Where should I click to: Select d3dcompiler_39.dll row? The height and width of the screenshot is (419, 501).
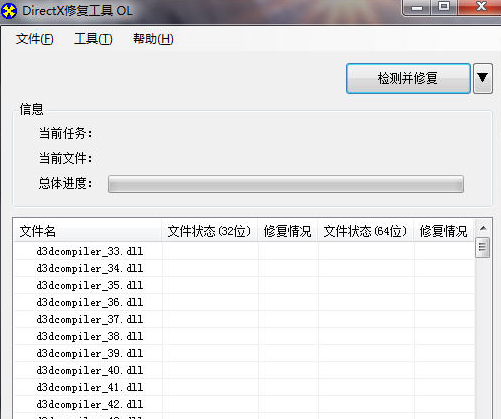(244, 353)
